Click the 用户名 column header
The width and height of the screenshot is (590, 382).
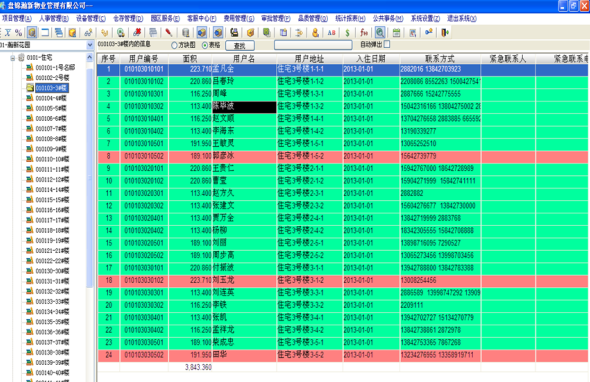coord(244,59)
